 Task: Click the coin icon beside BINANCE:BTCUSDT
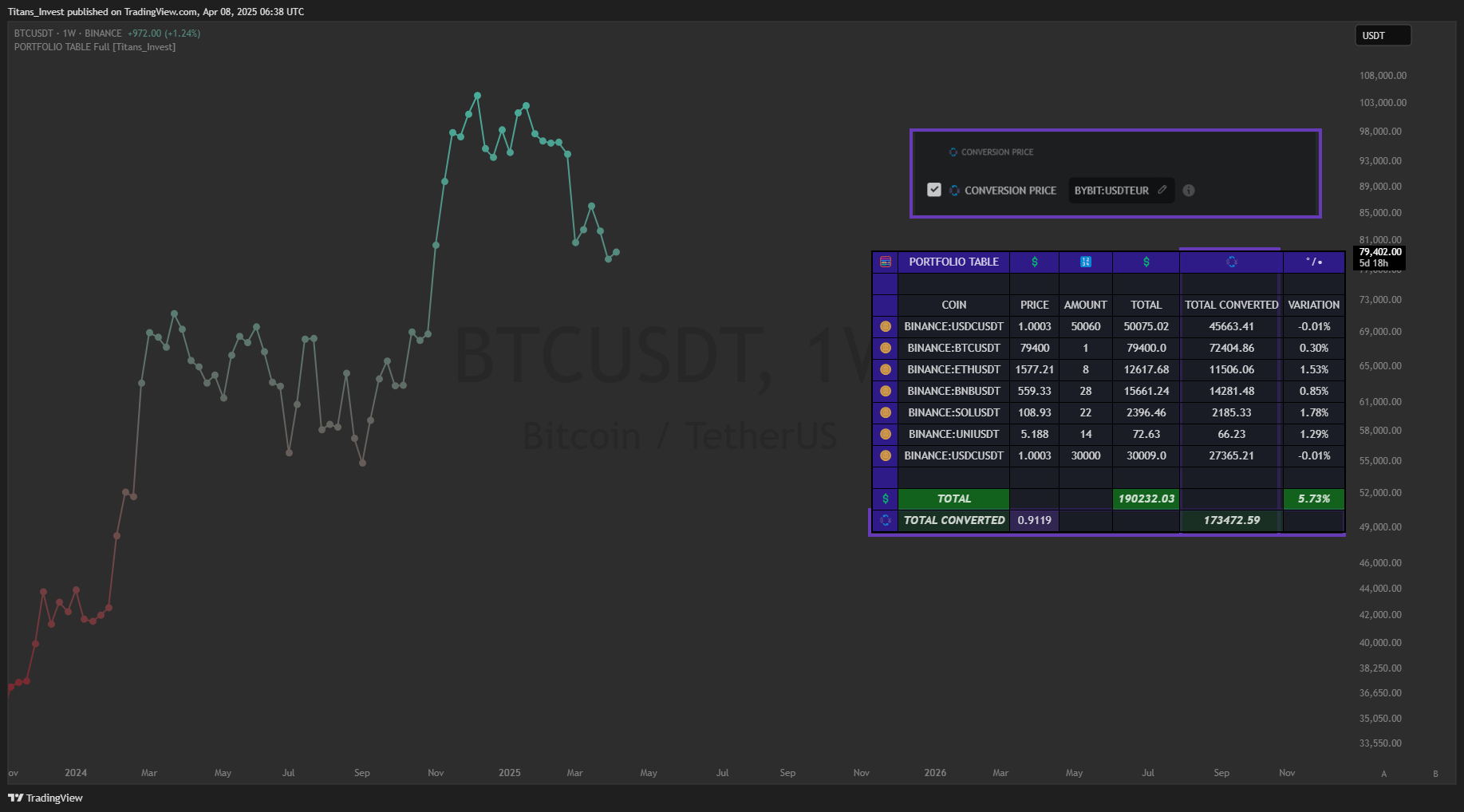[x=886, y=348]
